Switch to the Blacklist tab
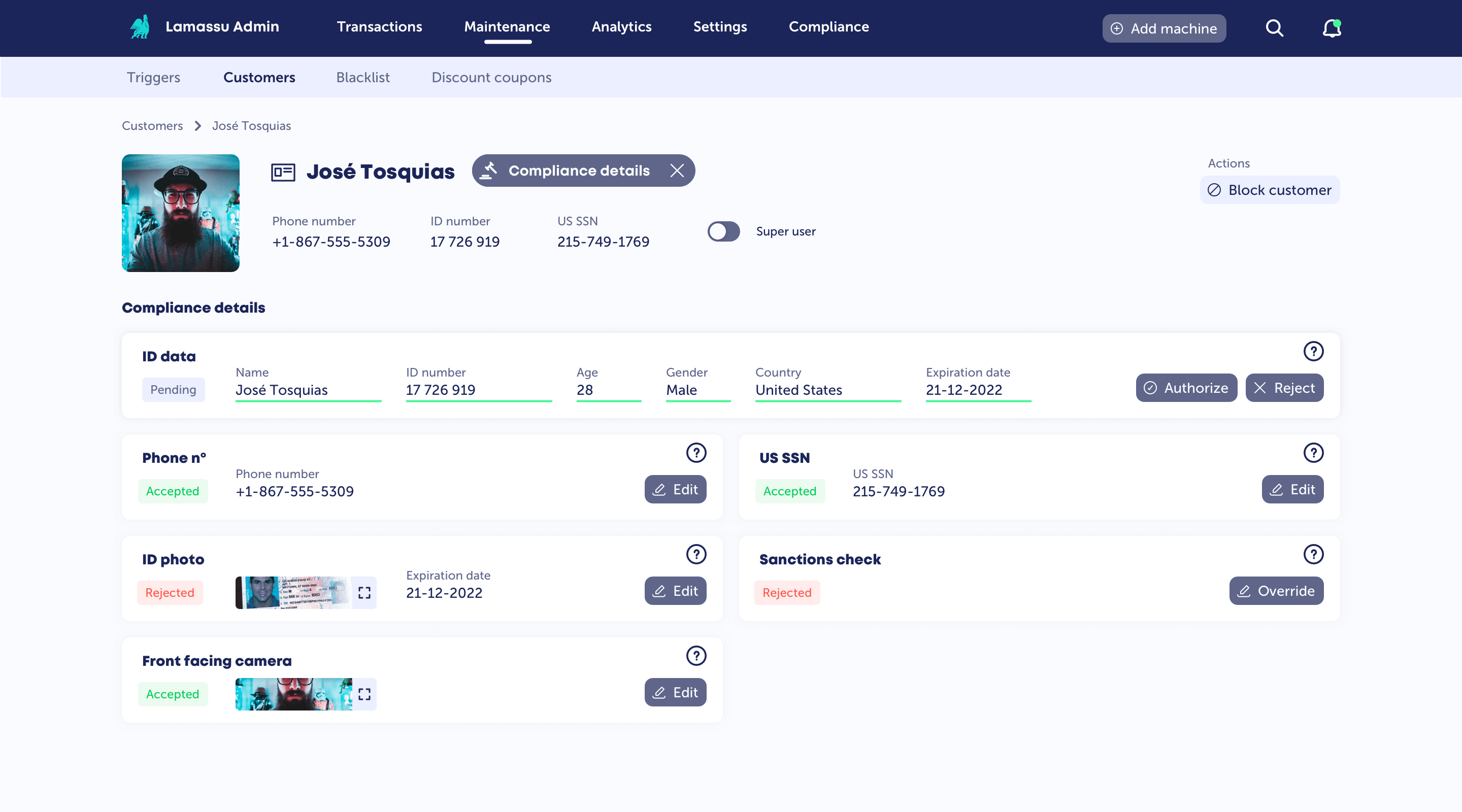 point(362,77)
